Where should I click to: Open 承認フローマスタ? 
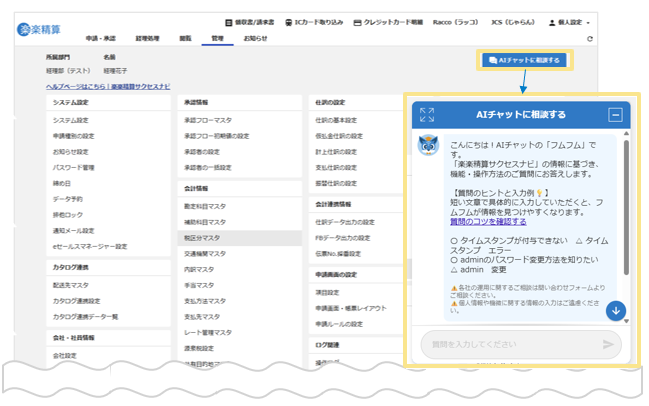pyautogui.click(x=208, y=120)
